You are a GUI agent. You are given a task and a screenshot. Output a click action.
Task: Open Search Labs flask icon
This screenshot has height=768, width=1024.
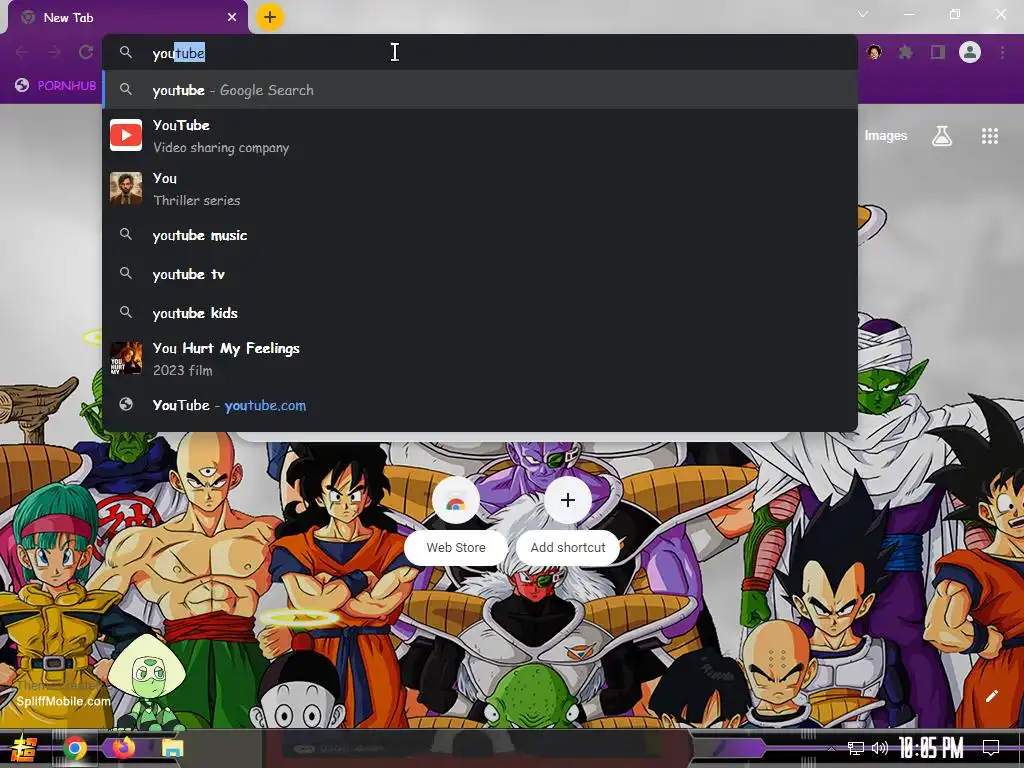(x=942, y=136)
